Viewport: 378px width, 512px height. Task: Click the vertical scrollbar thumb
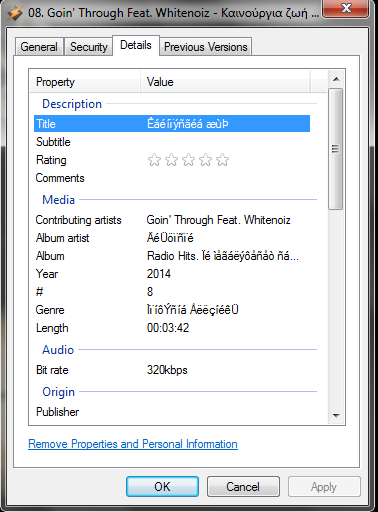click(x=336, y=149)
